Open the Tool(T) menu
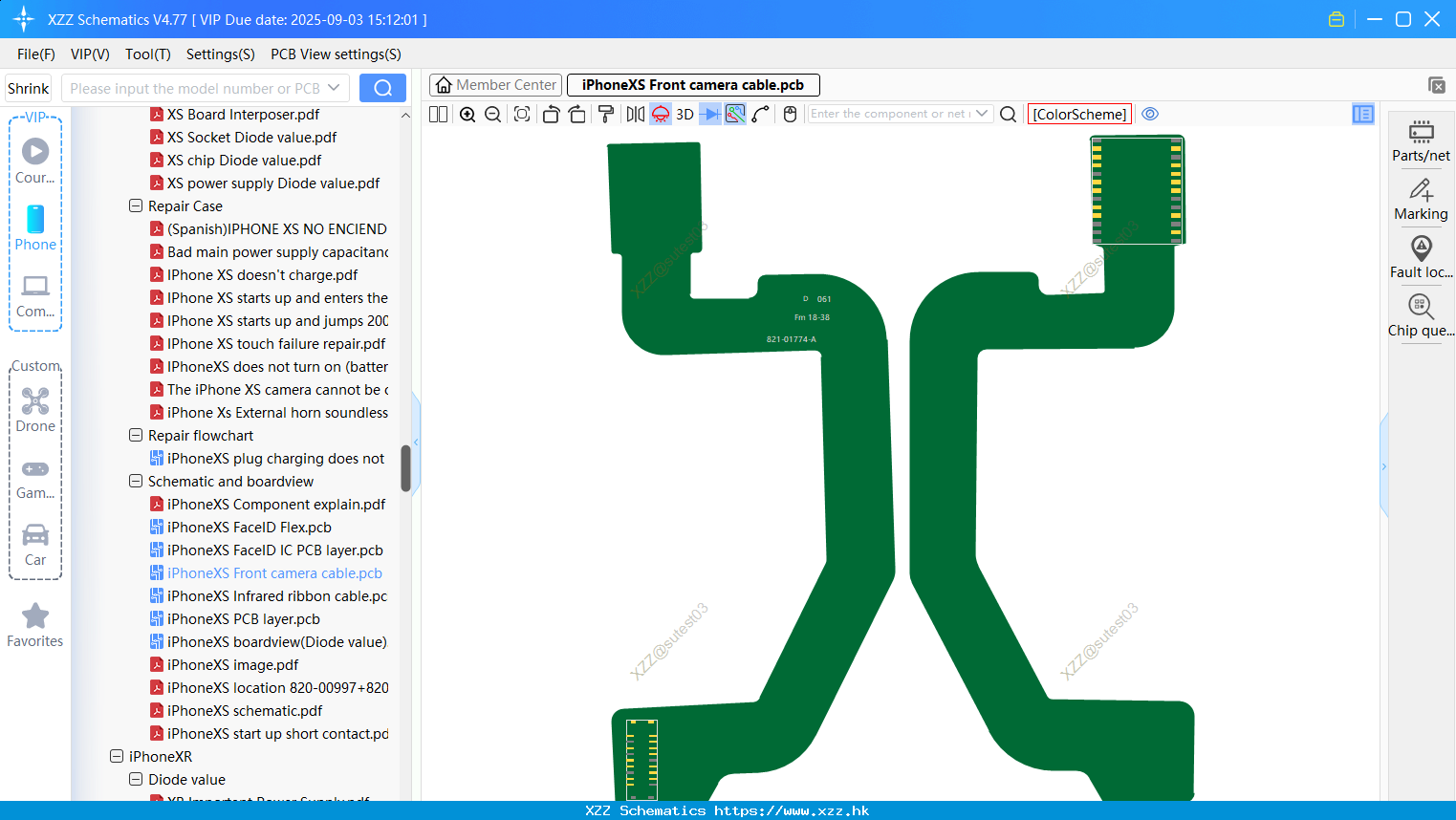The height and width of the screenshot is (820, 1456). coord(148,54)
